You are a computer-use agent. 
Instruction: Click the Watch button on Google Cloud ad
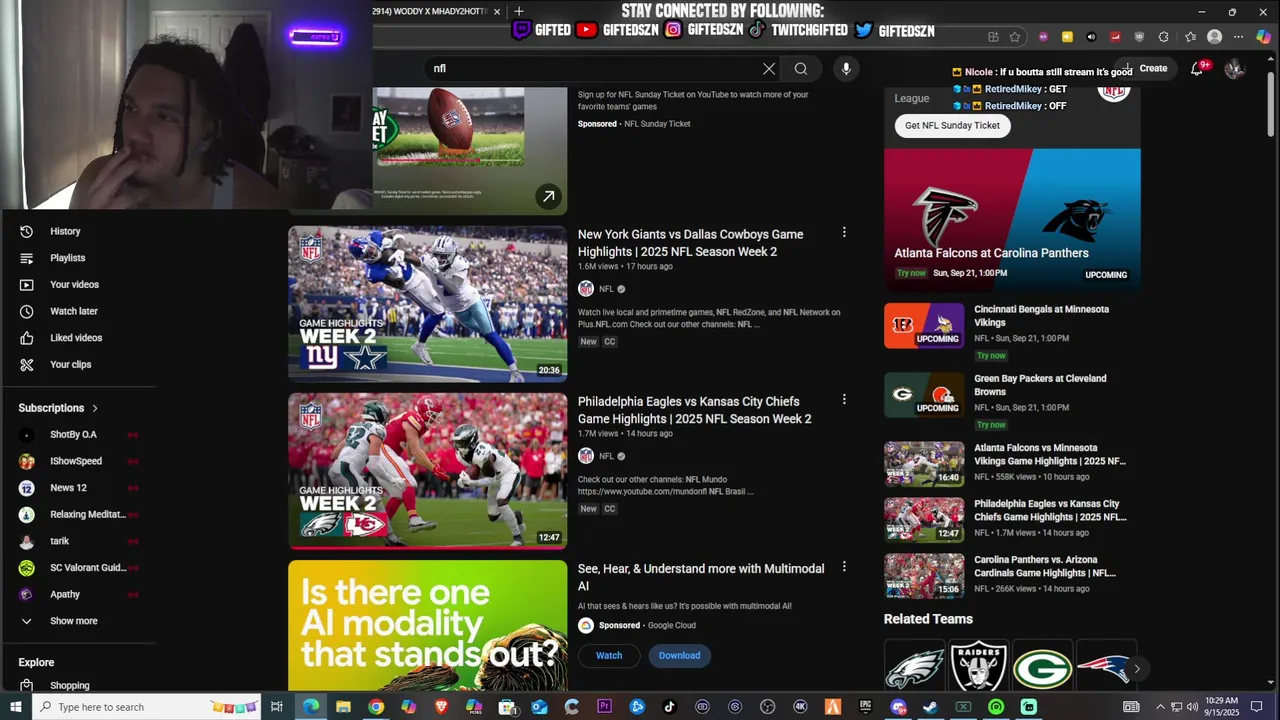pyautogui.click(x=609, y=656)
